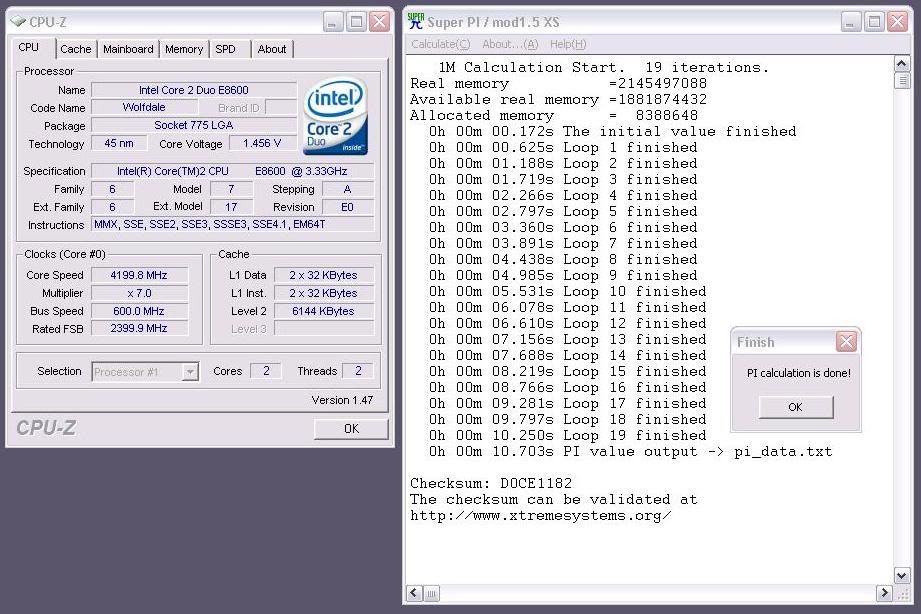Viewport: 921px width, 614px height.
Task: Click the Instructions field
Action: point(233,224)
